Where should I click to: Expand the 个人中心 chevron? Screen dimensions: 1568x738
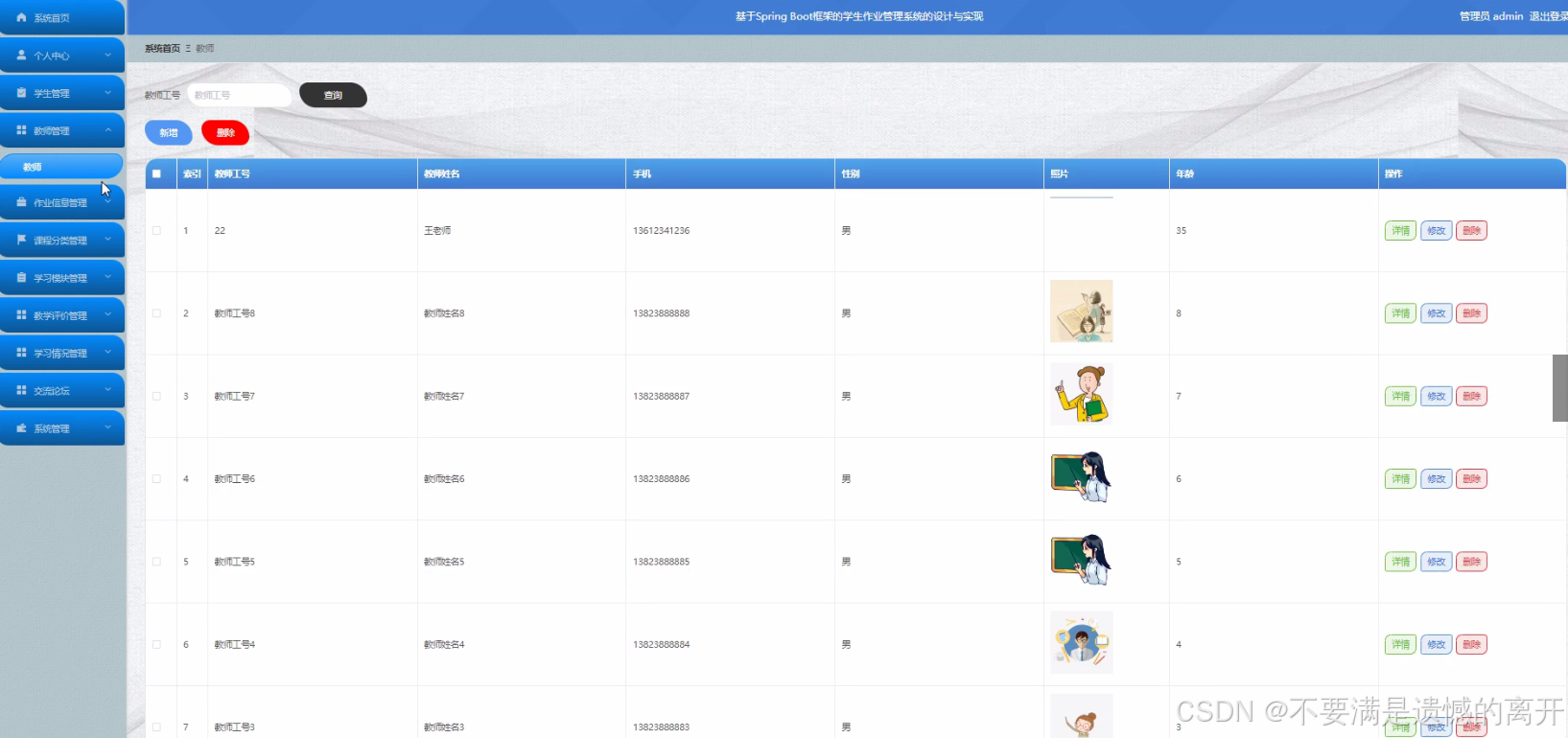click(x=107, y=55)
